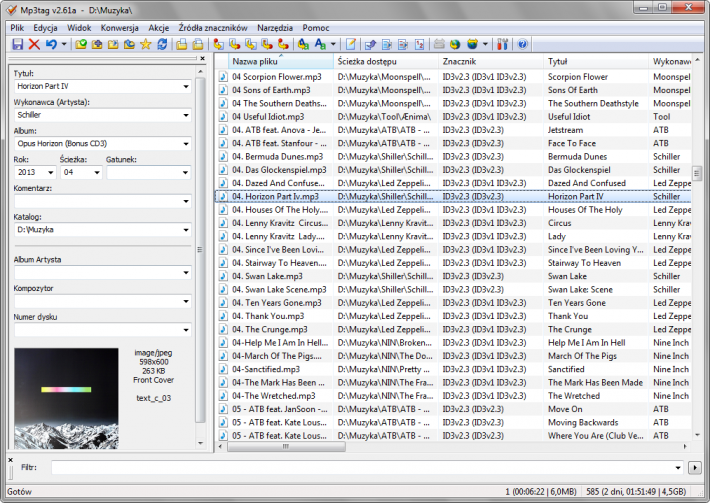
Task: Click the folder icon with green checkmark
Action: point(81,44)
